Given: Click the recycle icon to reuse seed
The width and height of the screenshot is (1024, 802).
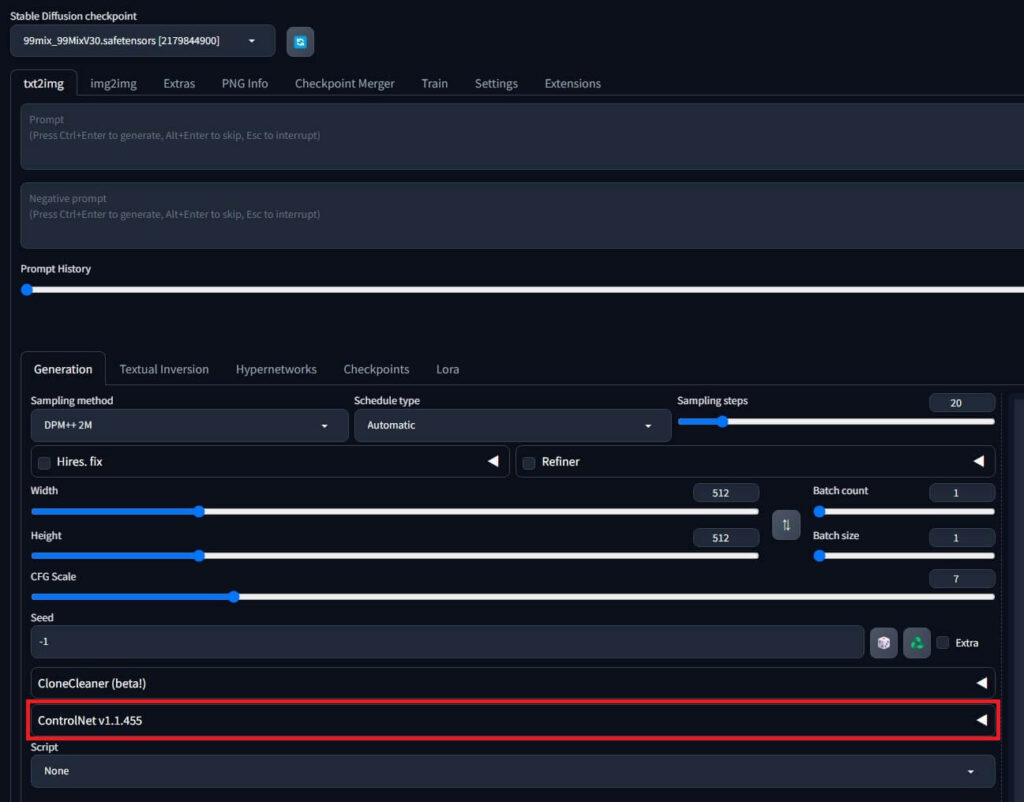Looking at the screenshot, I should pyautogui.click(x=917, y=642).
